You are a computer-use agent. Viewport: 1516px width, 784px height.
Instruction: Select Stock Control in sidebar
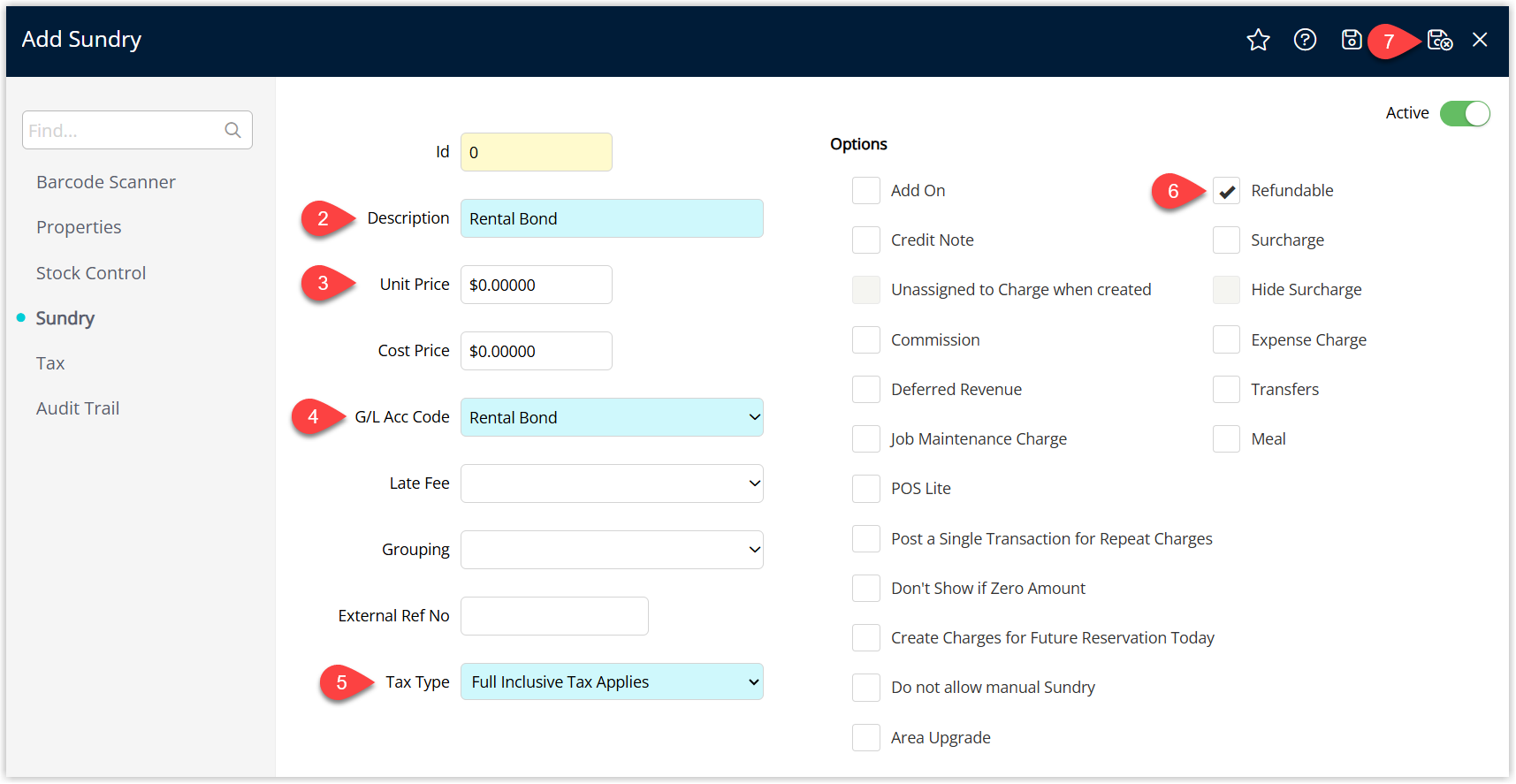pyautogui.click(x=91, y=273)
